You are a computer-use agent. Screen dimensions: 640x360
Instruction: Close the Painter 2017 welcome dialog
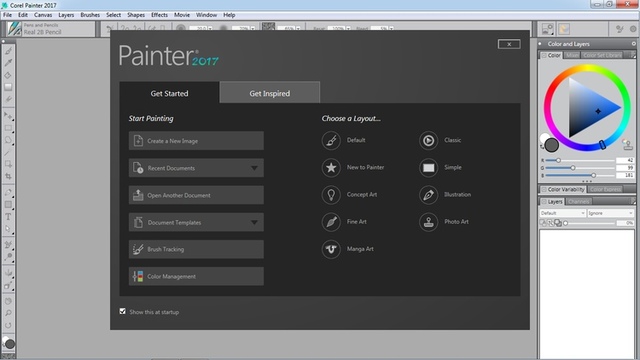pos(509,44)
